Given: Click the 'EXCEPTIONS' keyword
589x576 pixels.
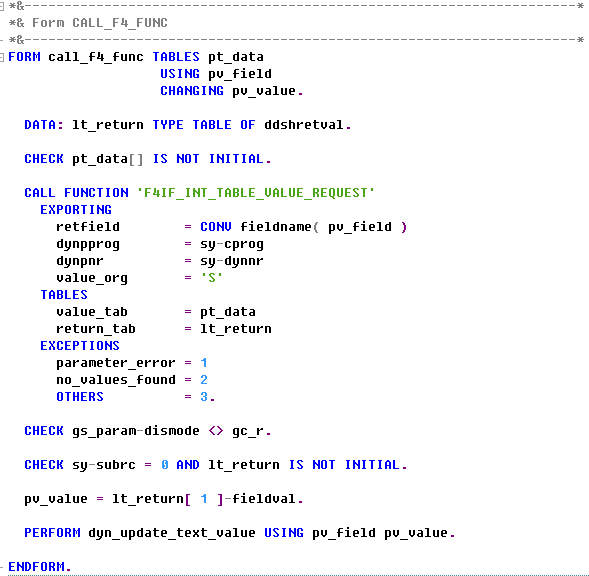Looking at the screenshot, I should tap(80, 346).
